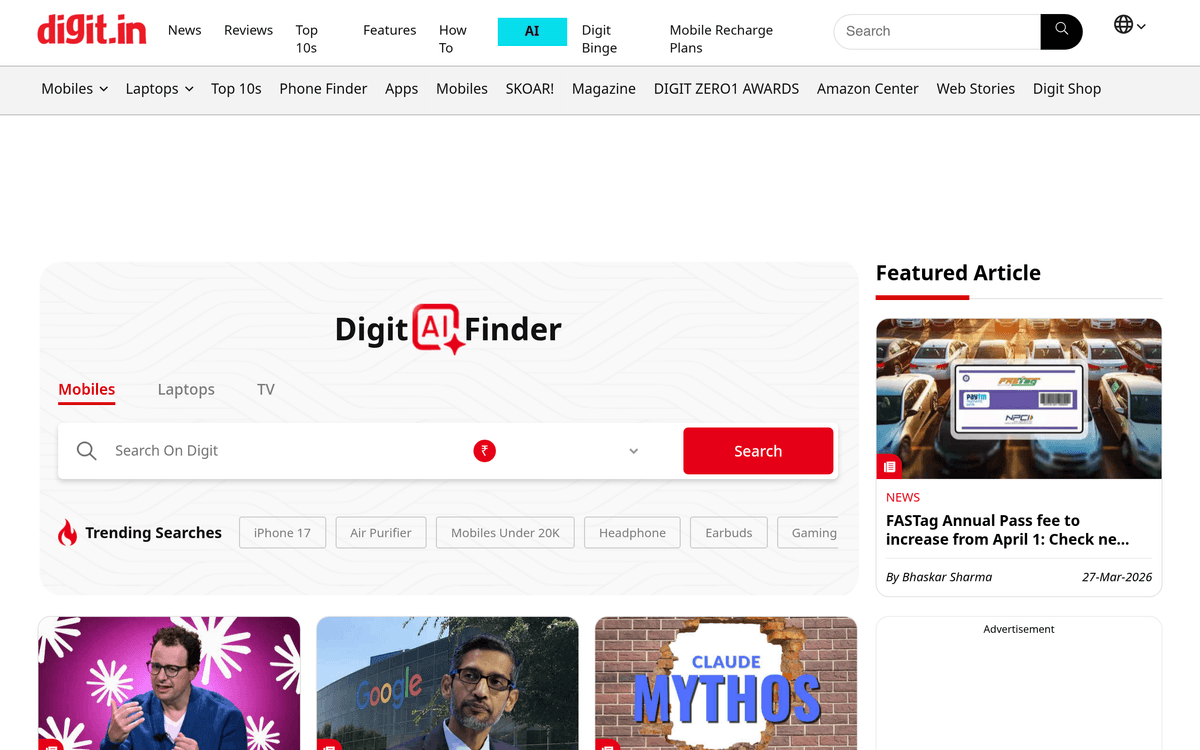Click the magnifier icon in Digit Finder
The image size is (1200, 750).
(87, 451)
